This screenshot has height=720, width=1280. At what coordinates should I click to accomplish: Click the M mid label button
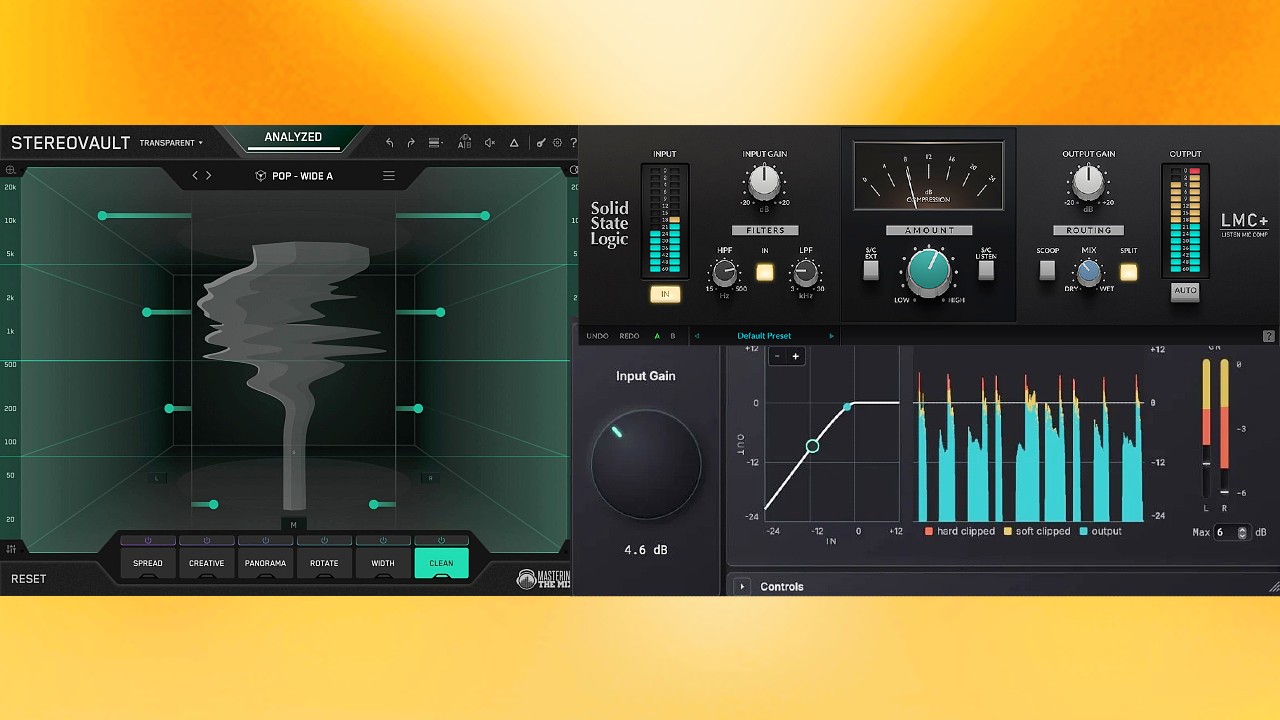(x=294, y=524)
